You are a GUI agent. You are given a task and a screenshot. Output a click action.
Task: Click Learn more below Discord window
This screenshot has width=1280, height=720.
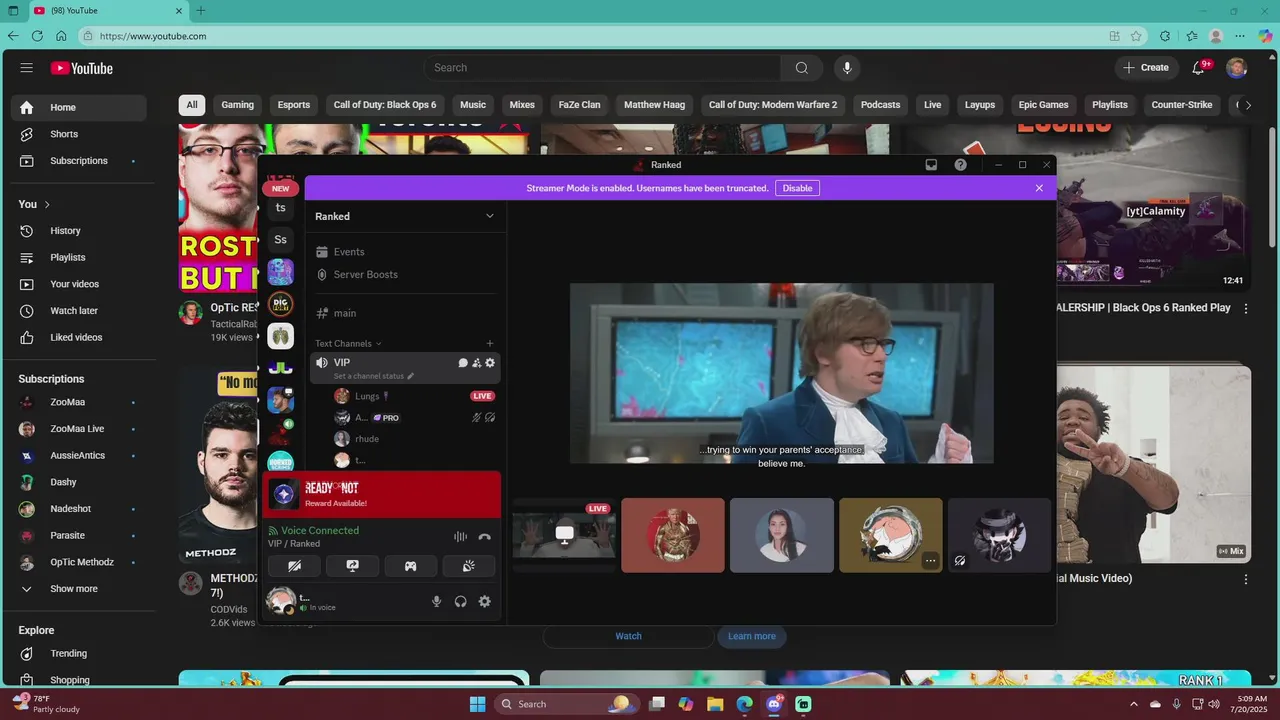click(x=752, y=636)
